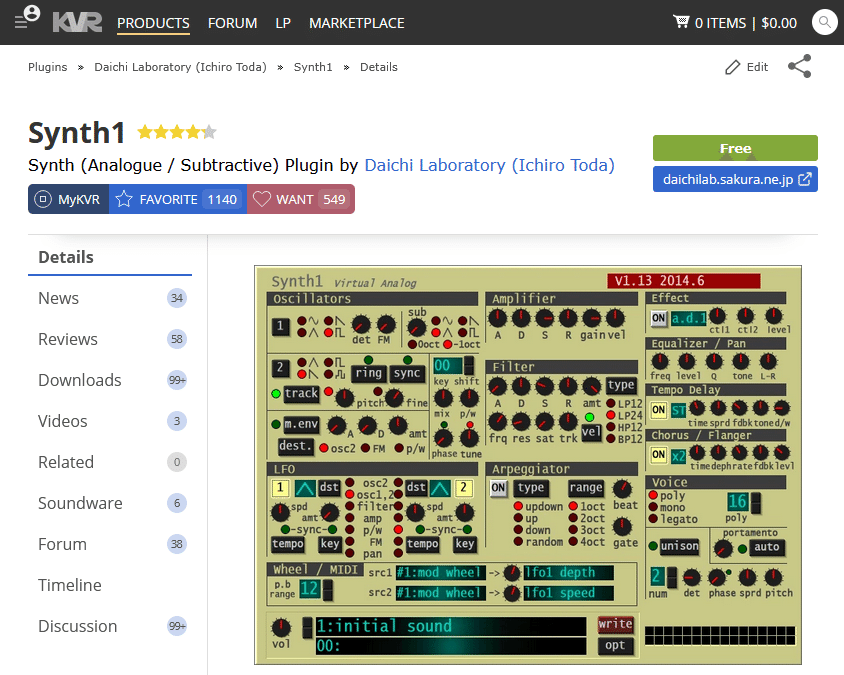Visit the daichilab.sakura.ne.jp link
This screenshot has width=844, height=675.
pyautogui.click(x=735, y=179)
